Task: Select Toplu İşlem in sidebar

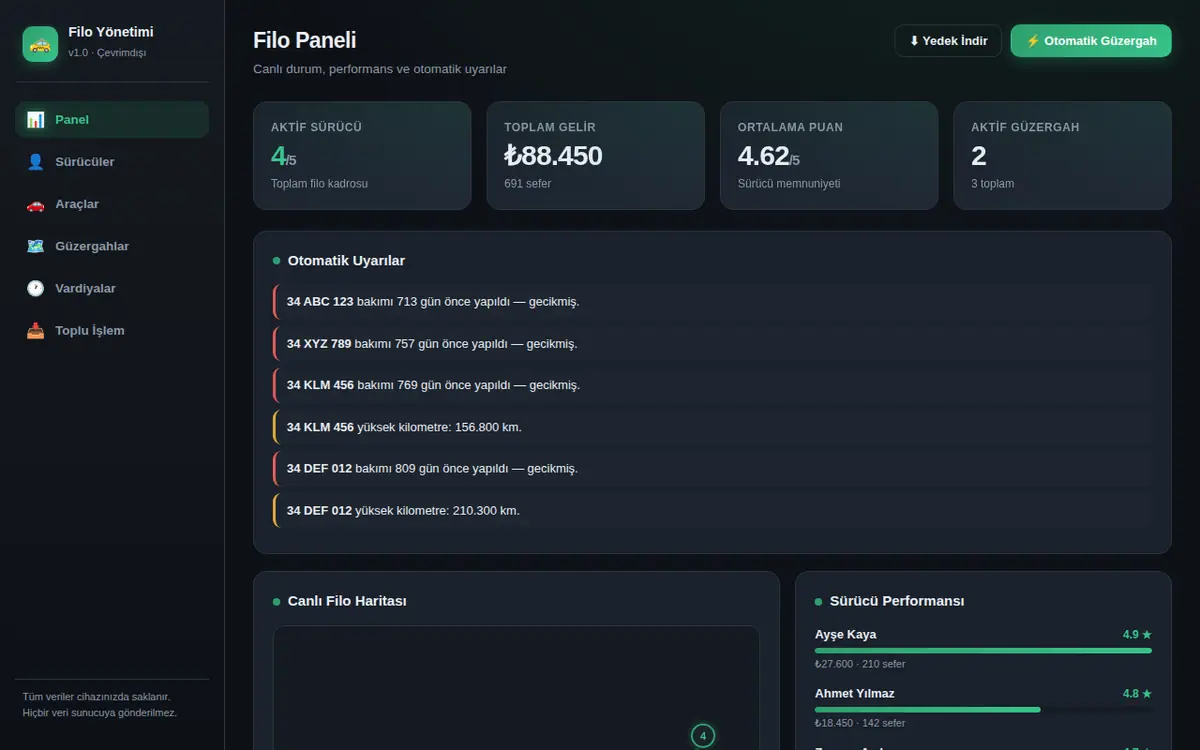Action: (x=112, y=330)
